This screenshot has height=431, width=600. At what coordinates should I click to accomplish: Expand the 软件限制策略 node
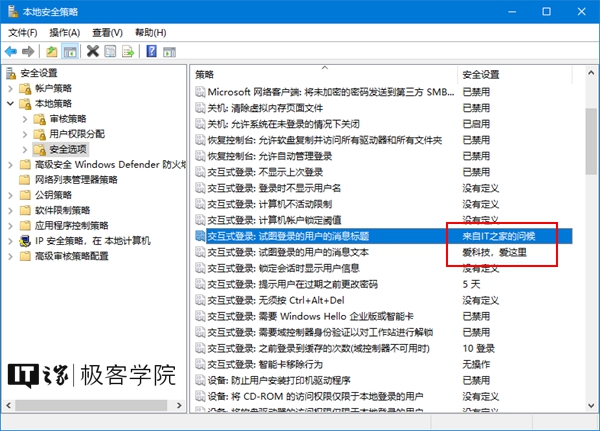point(10,210)
